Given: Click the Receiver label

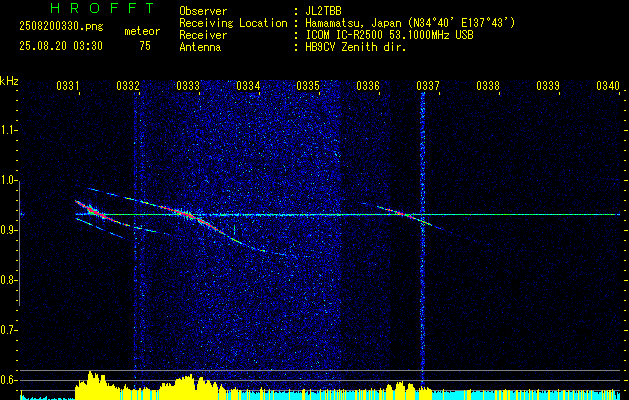Looking at the screenshot, I should pyautogui.click(x=203, y=35).
